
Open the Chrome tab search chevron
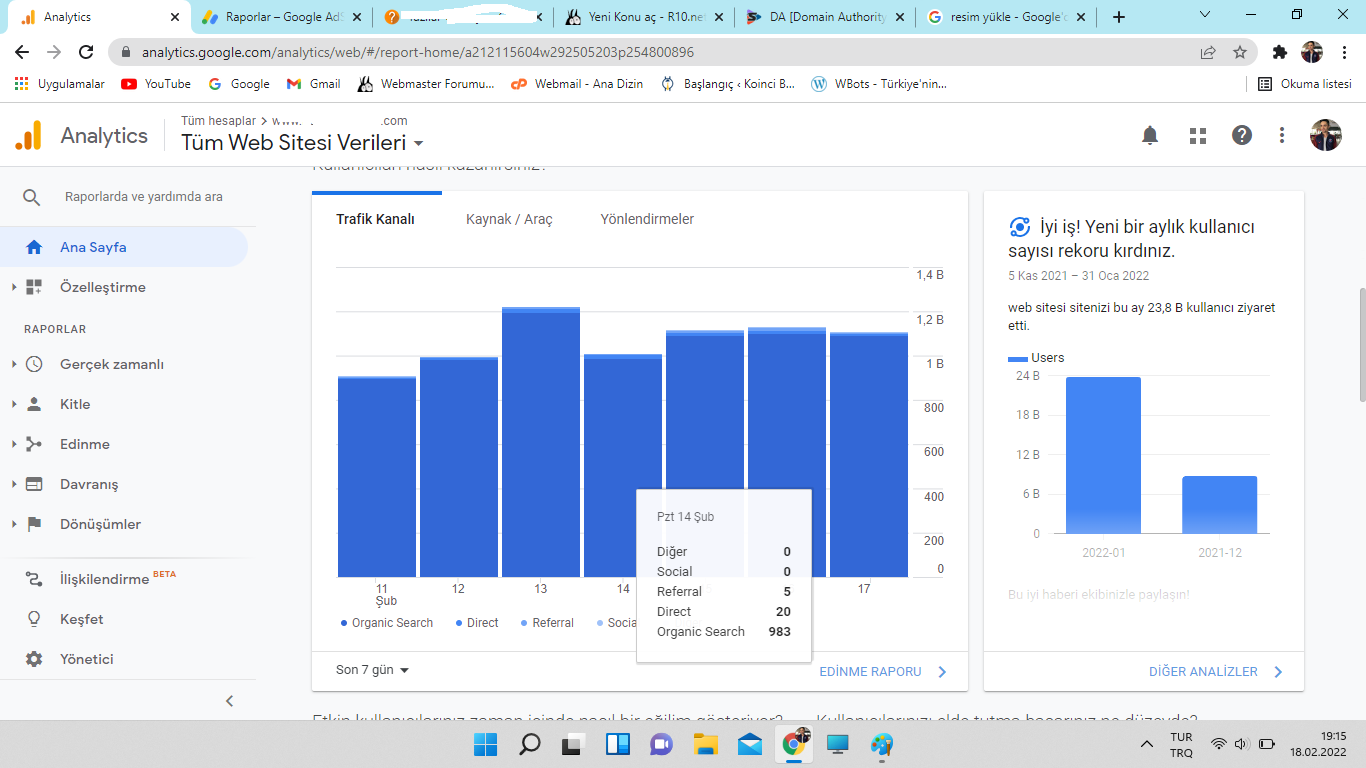[x=1204, y=15]
